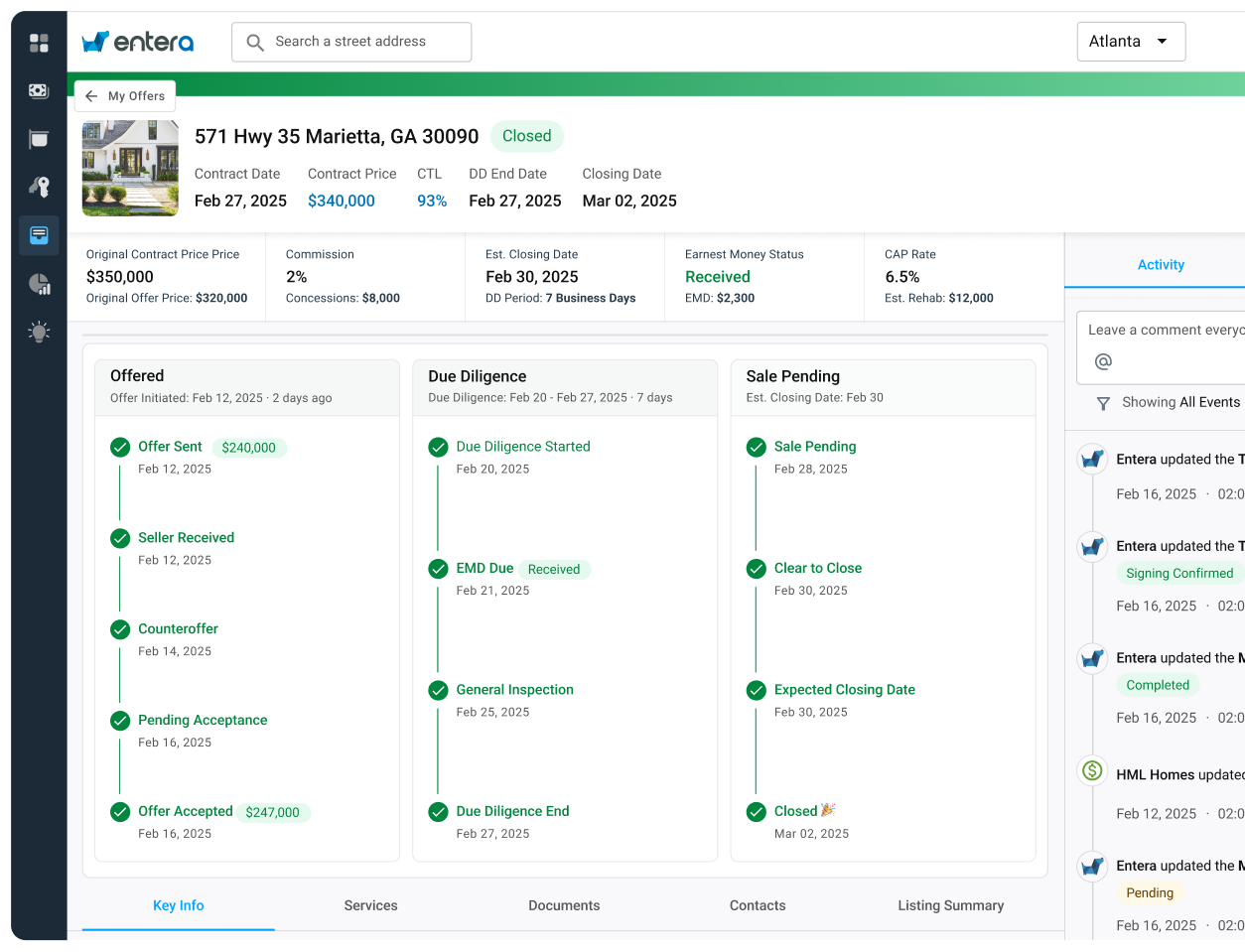Screen dimensions: 1245x952
Task: Select the Activity tab
Action: [1161, 265]
